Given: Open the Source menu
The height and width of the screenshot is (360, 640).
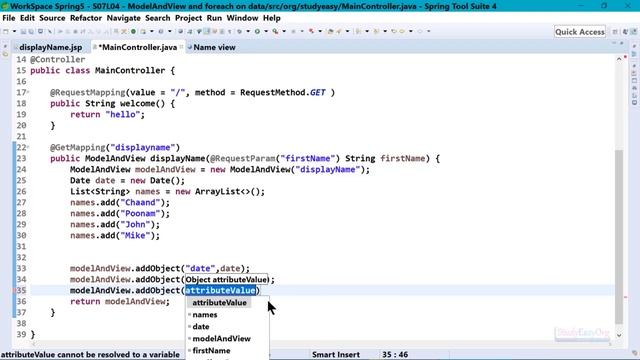Looking at the screenshot, I should coord(52,18).
